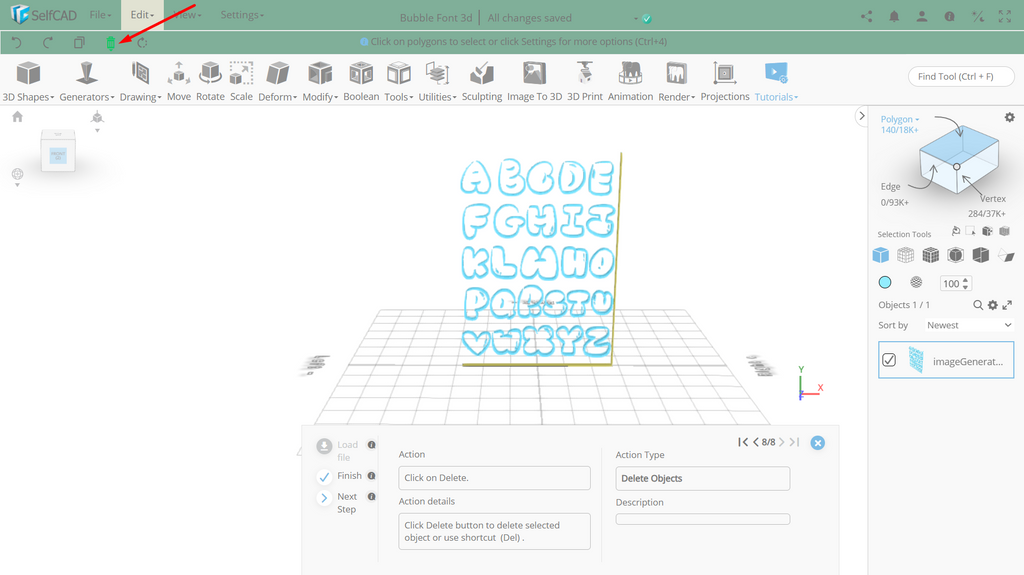Select the Move tool

179,82
